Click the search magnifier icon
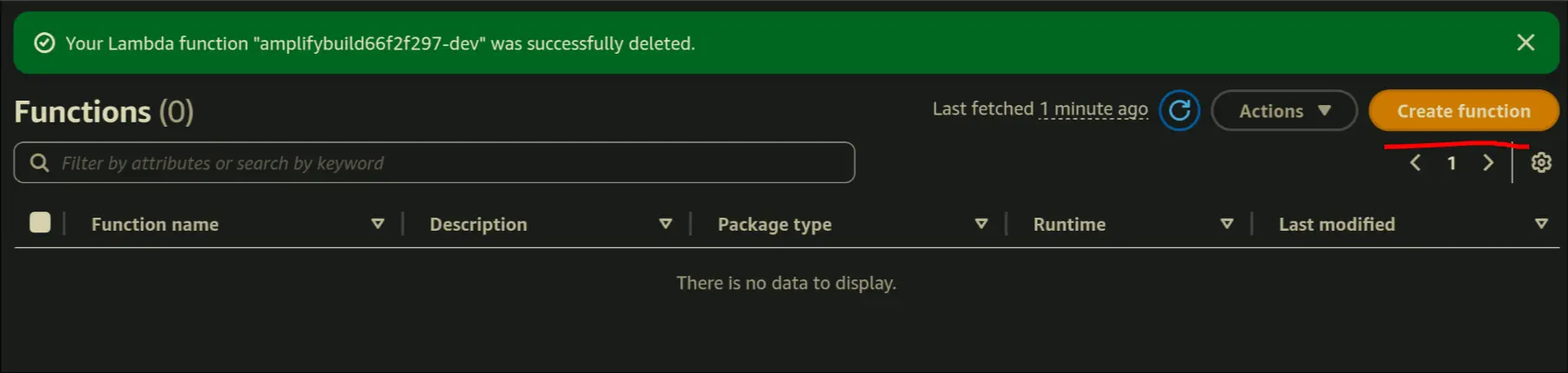 pos(40,163)
